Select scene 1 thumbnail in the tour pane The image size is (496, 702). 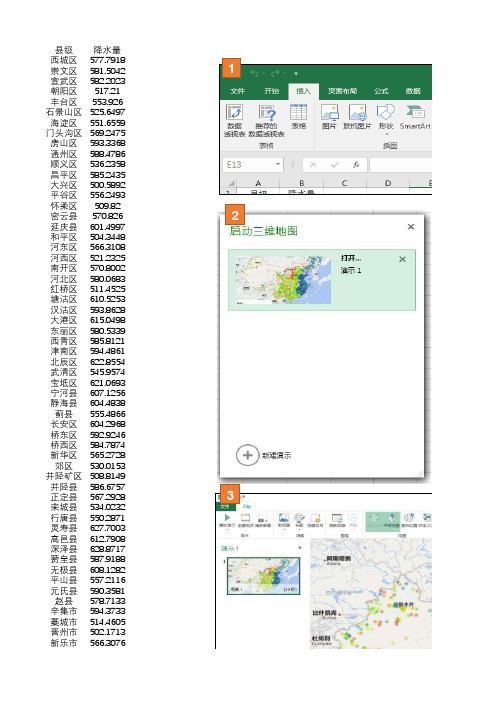pyautogui.click(x=263, y=575)
